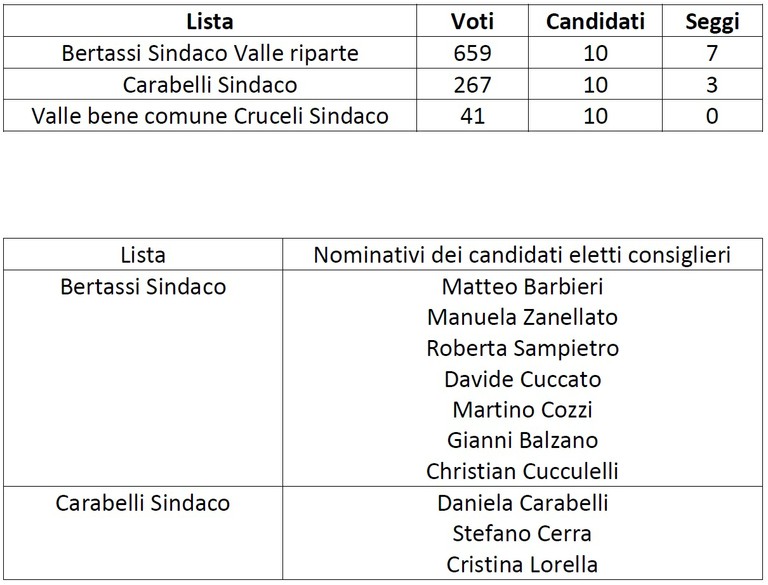The height and width of the screenshot is (585, 768).
Task: Select the 267 votes cell
Action: (x=474, y=85)
